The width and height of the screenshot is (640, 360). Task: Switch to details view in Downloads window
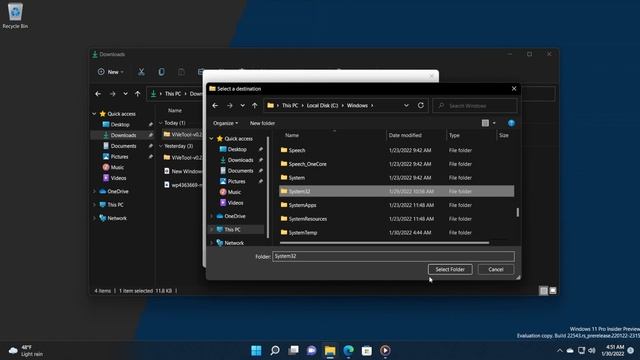[x=543, y=291]
